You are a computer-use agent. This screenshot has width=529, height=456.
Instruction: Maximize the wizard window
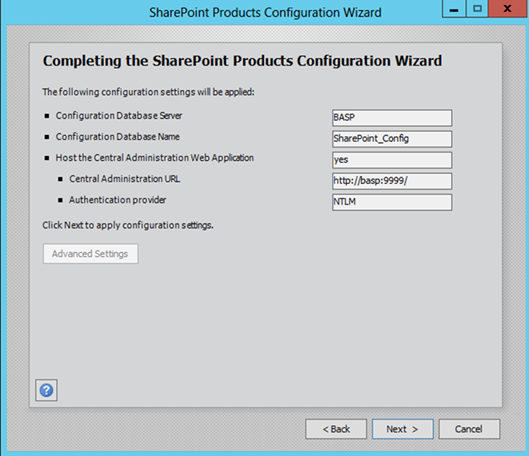coord(477,9)
